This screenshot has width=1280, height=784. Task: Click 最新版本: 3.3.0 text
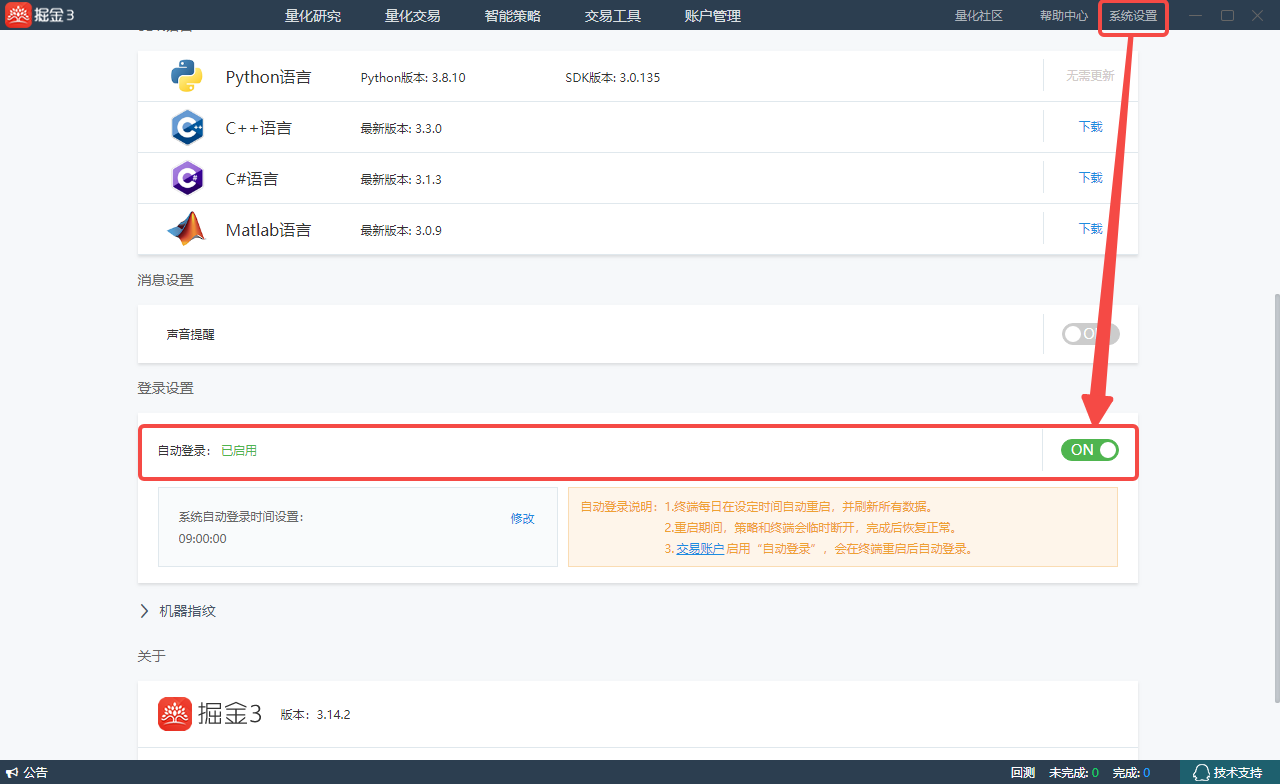click(401, 128)
